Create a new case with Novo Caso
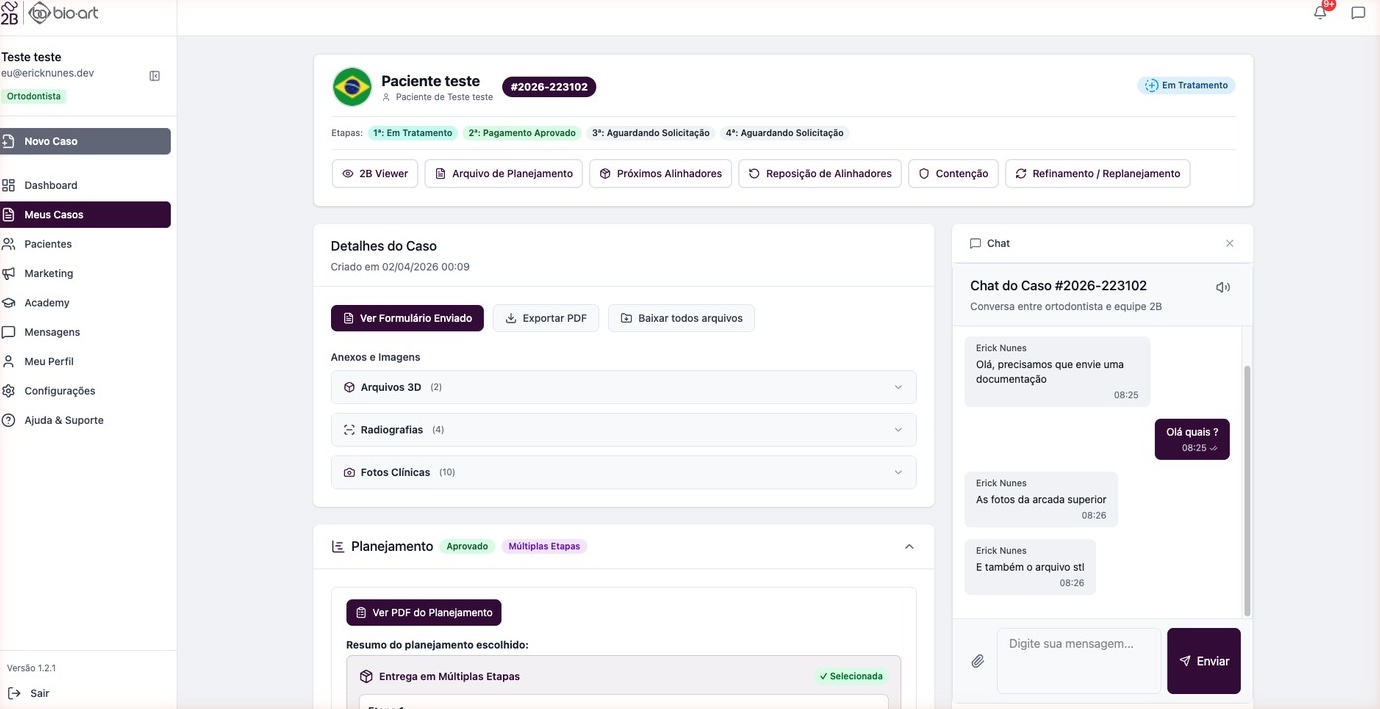Viewport: 1380px width, 709px height. 86,141
